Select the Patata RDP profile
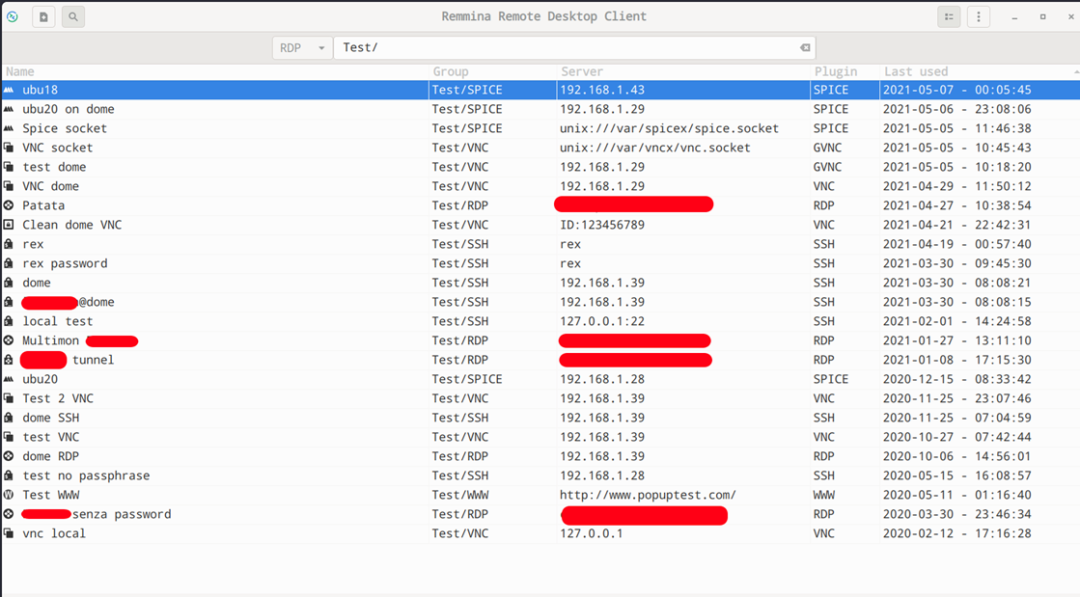 coord(43,205)
